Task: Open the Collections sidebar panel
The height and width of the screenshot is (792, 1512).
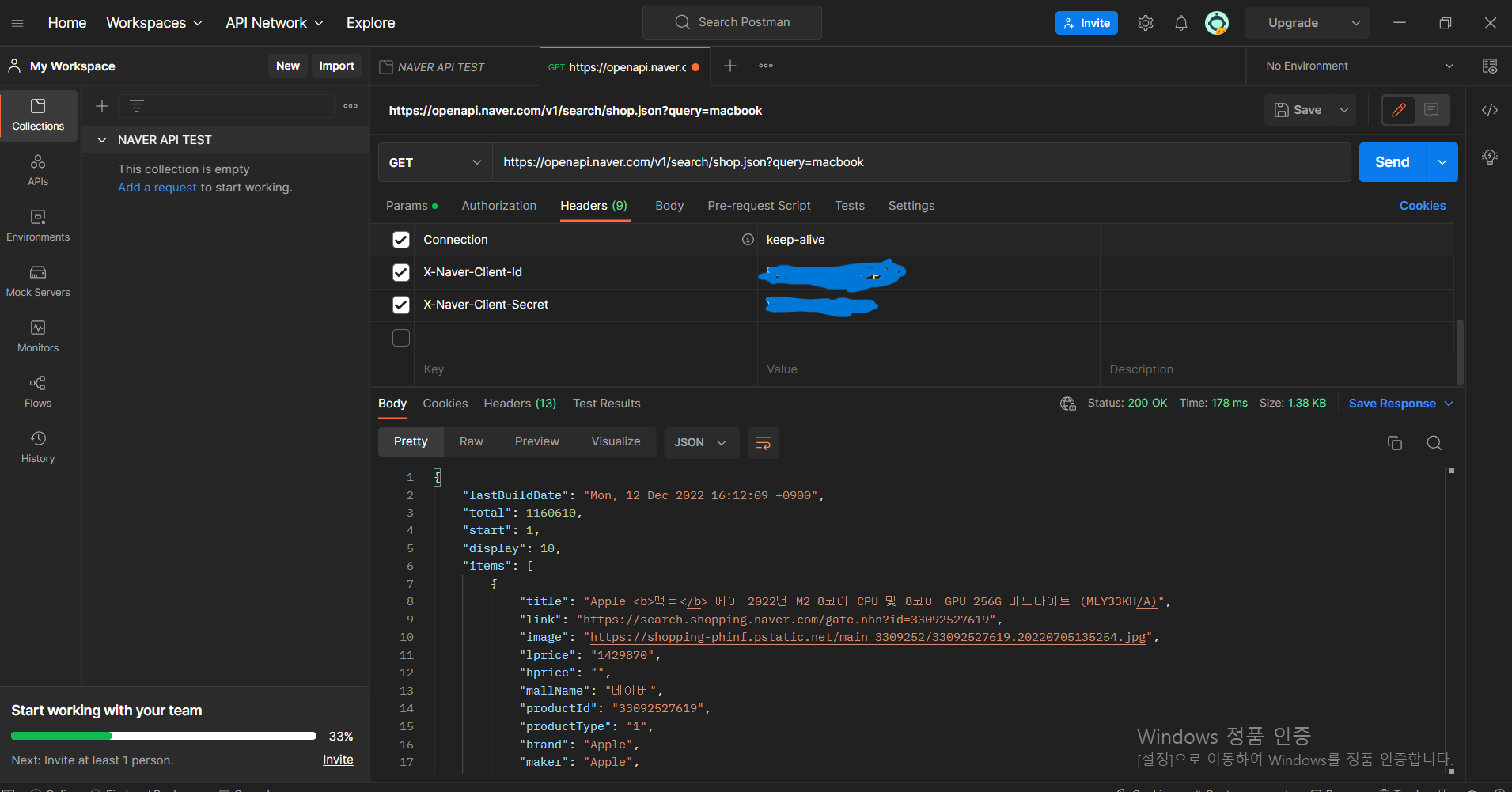Action: [x=38, y=116]
